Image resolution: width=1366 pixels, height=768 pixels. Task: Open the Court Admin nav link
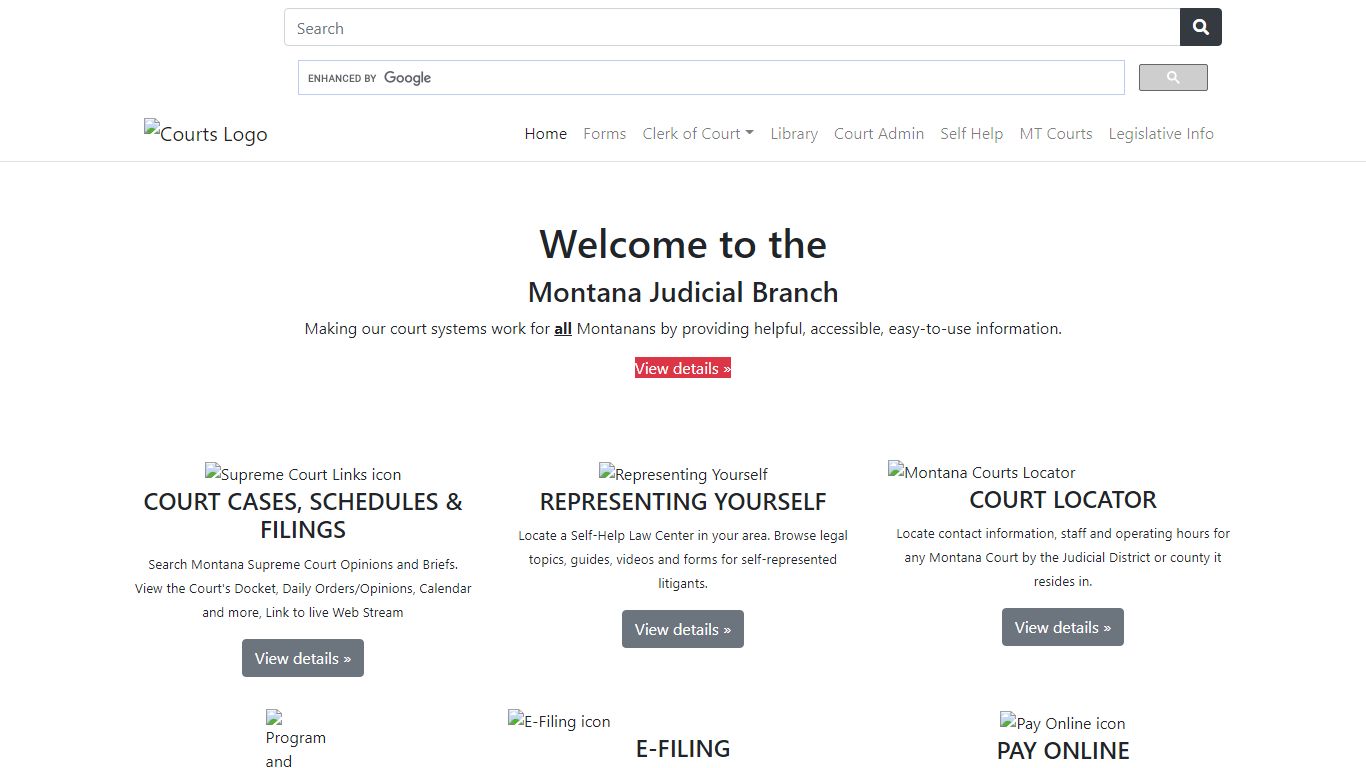click(879, 134)
